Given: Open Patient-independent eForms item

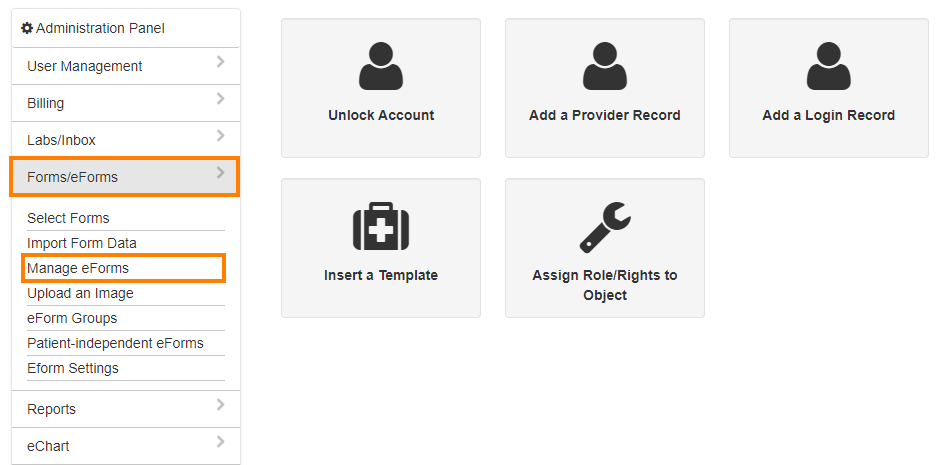Looking at the screenshot, I should [x=116, y=343].
